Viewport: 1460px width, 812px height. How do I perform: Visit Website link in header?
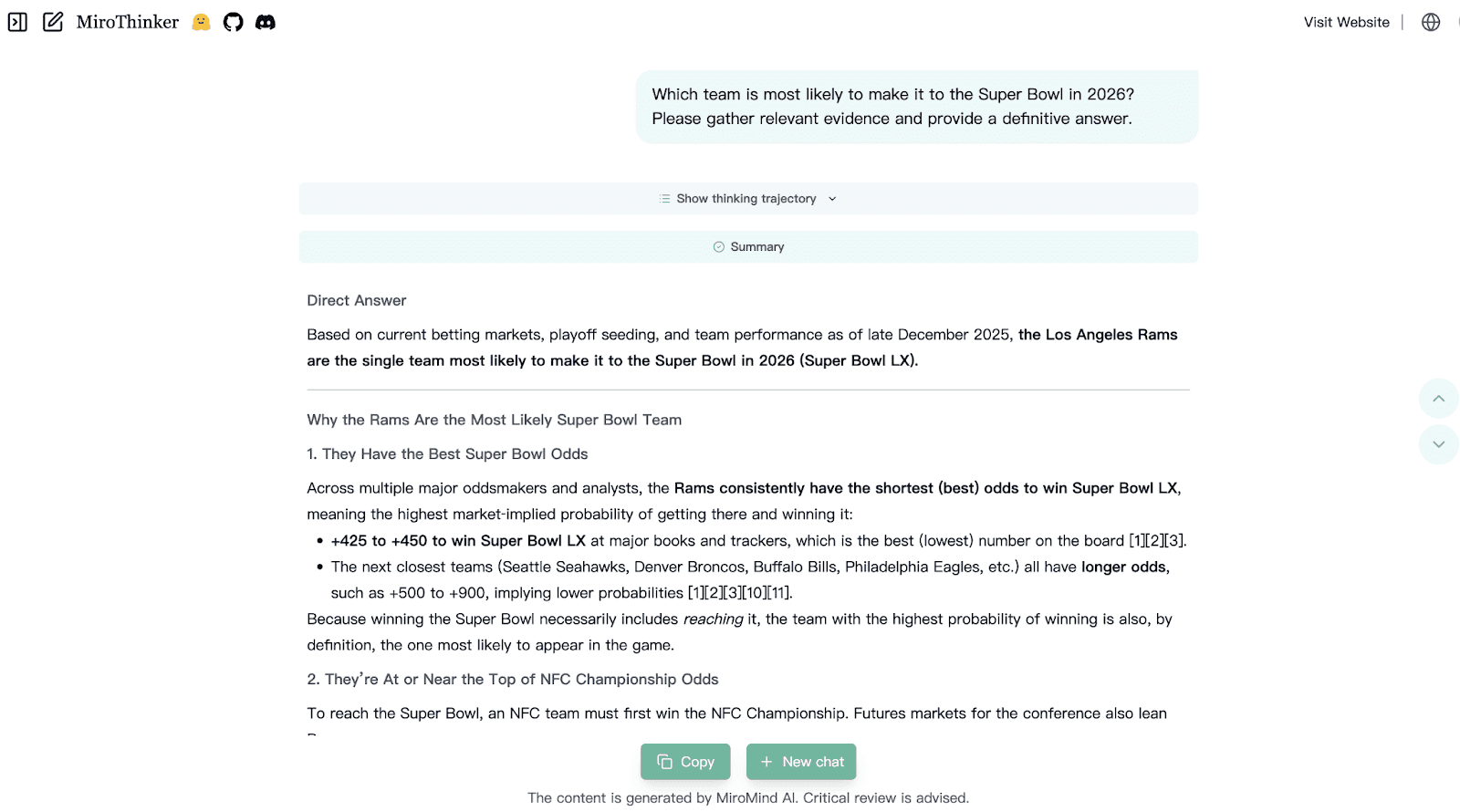click(1346, 22)
